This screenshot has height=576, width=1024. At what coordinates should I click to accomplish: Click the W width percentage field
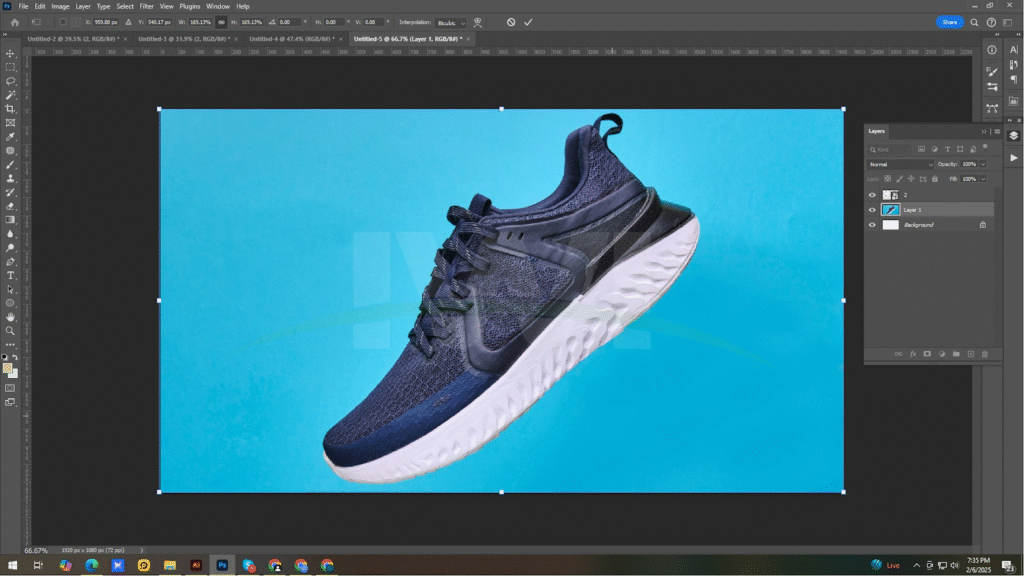pos(200,22)
